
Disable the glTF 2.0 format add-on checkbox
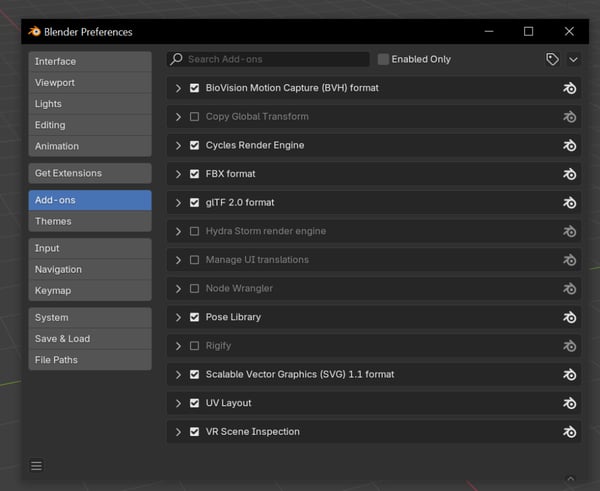pos(194,203)
